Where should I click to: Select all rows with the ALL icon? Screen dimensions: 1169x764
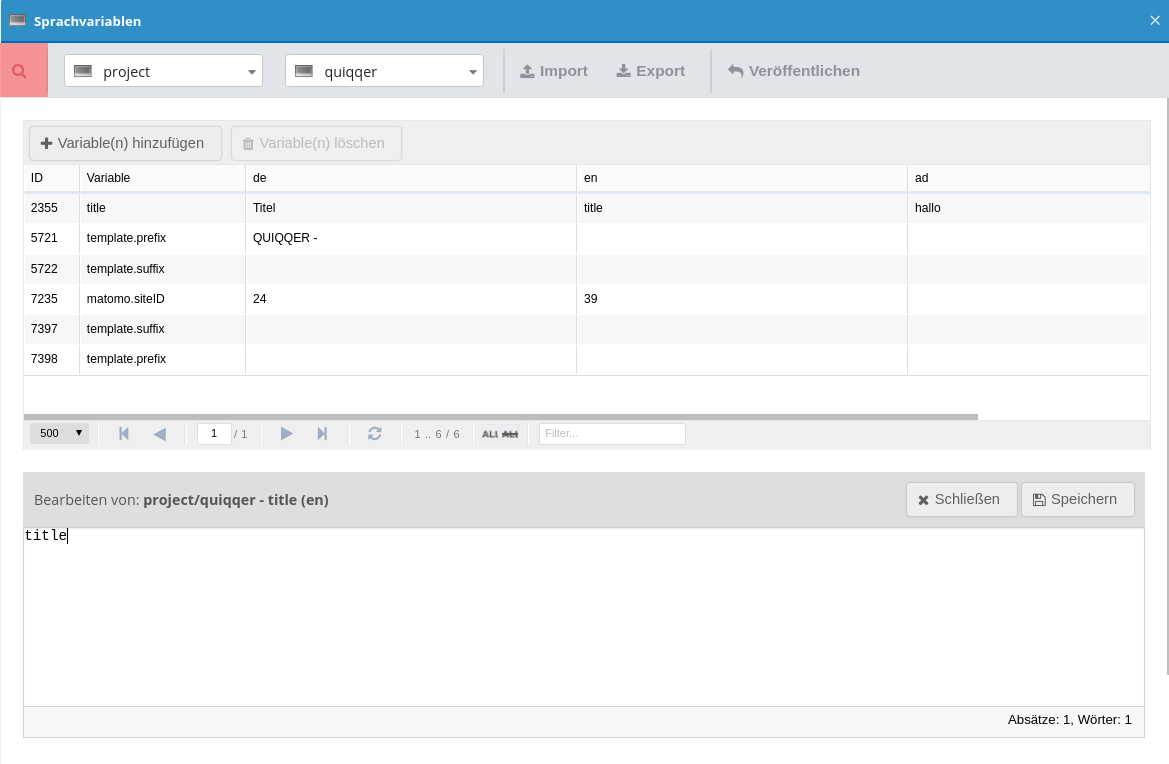point(490,434)
